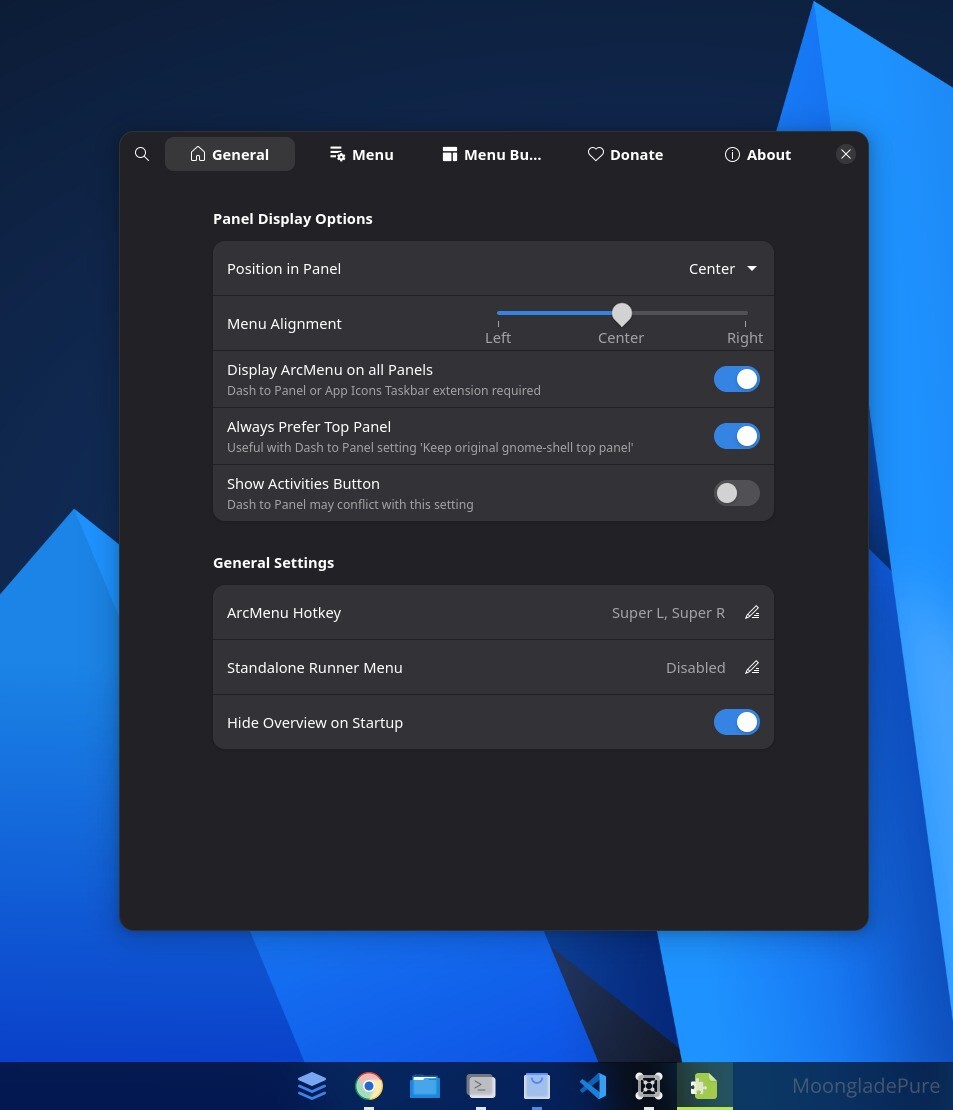Viewport: 953px width, 1110px height.
Task: Launch Visual Studio Code from taskbar
Action: click(593, 1085)
